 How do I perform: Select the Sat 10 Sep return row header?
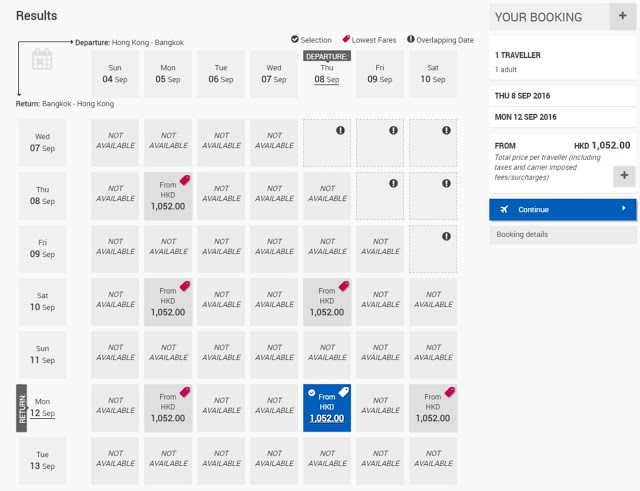point(43,304)
